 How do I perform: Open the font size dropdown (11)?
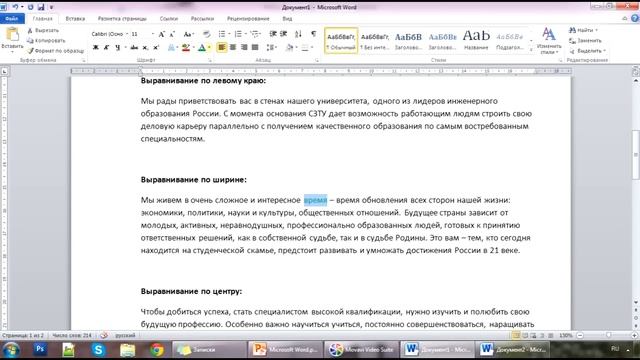[153, 34]
